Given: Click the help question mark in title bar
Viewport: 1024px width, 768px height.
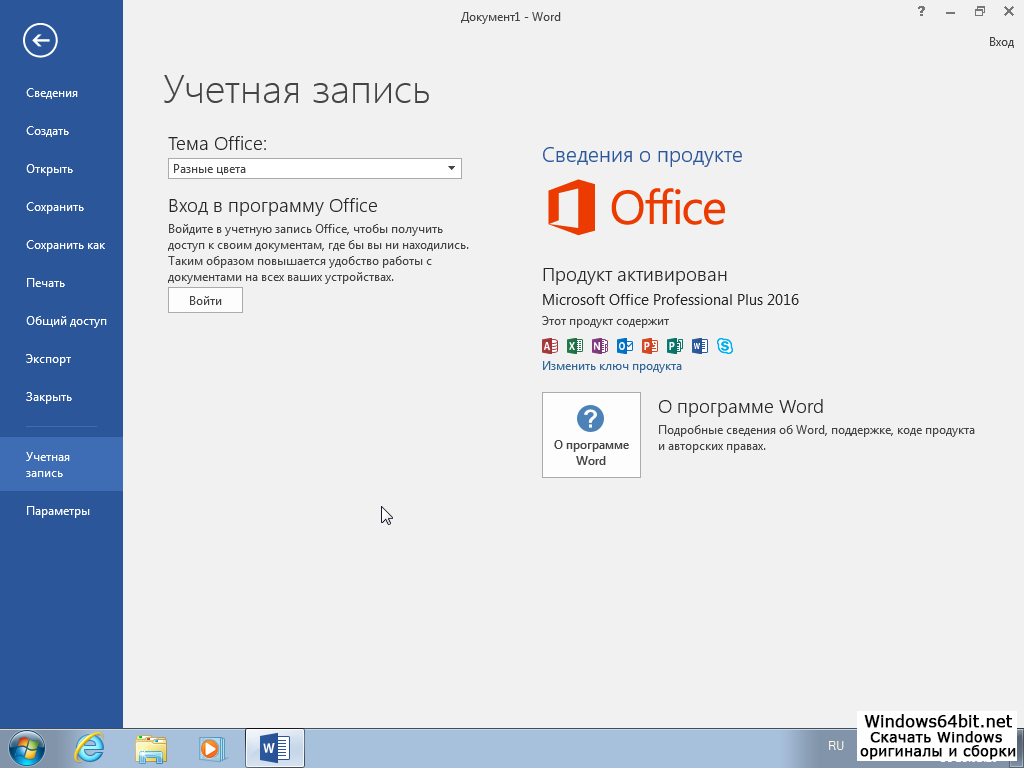Looking at the screenshot, I should (x=921, y=12).
